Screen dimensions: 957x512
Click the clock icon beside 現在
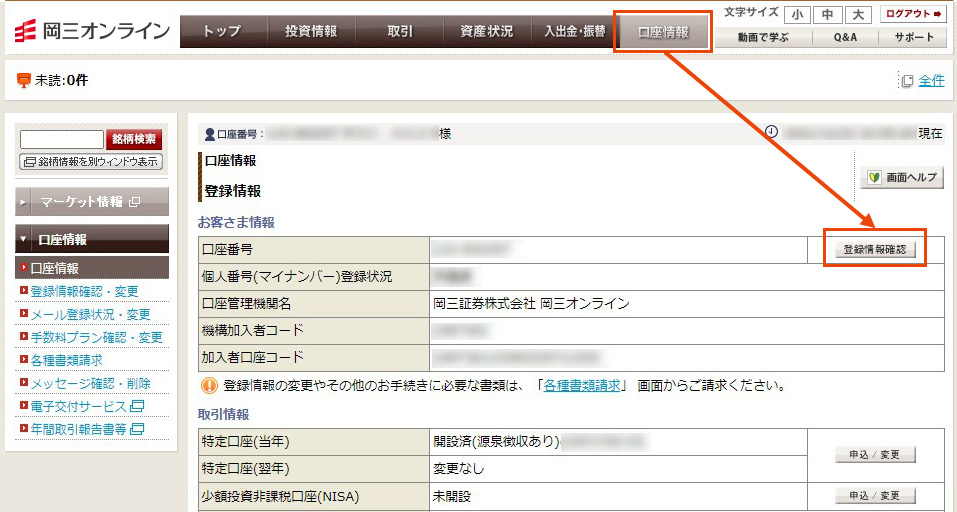771,131
